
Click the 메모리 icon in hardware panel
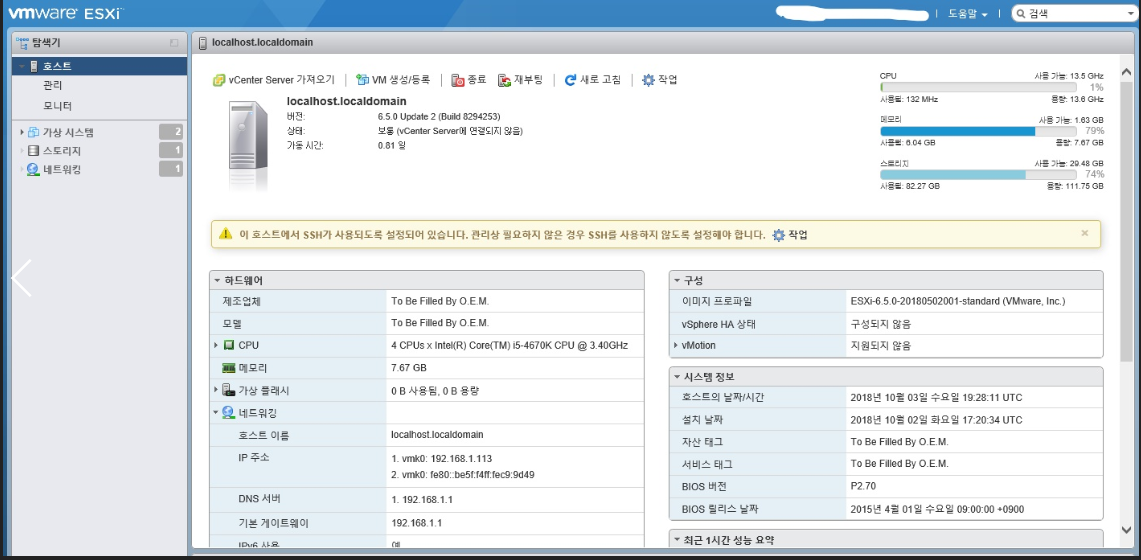coord(228,368)
